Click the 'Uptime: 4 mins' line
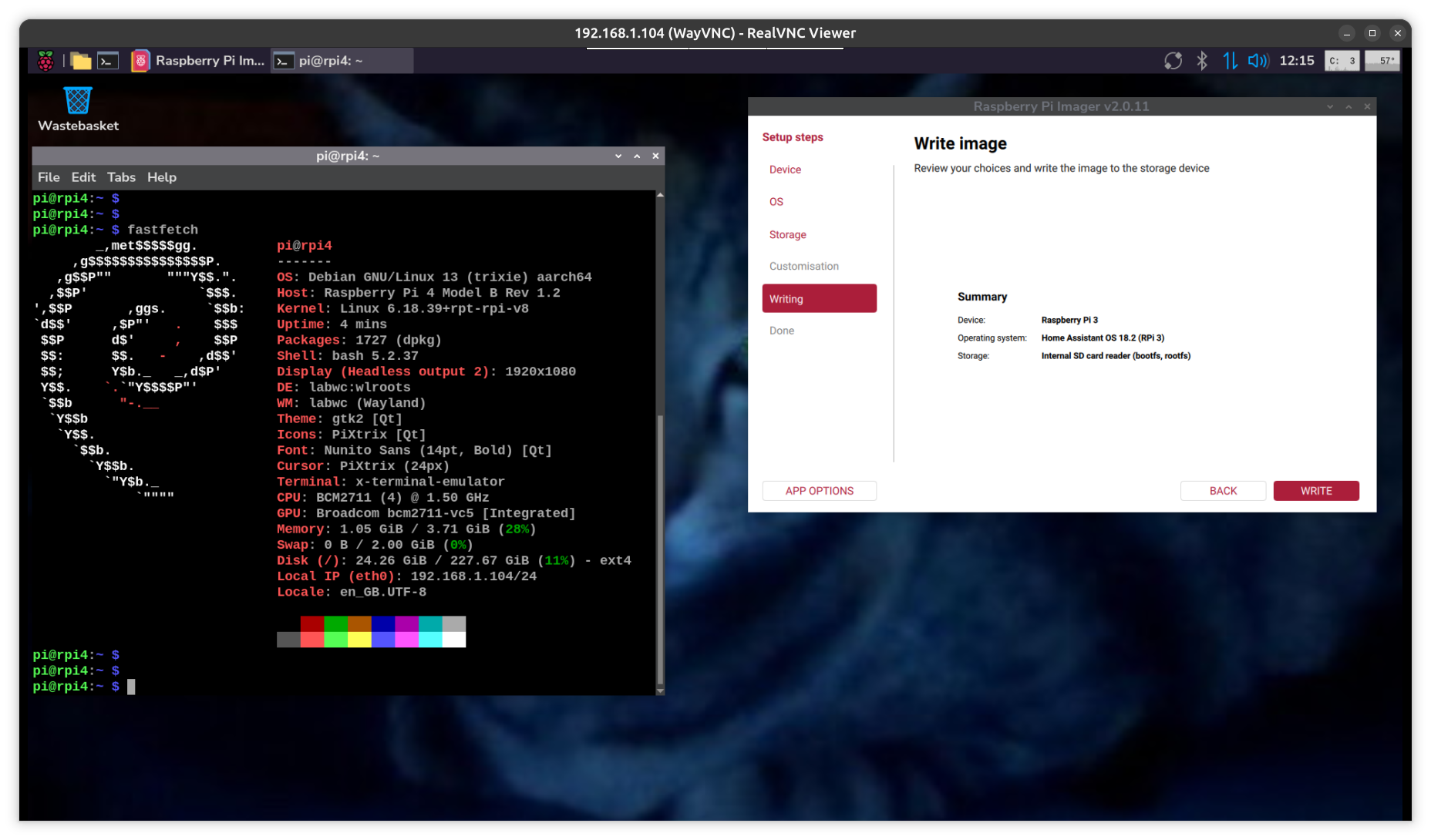The width and height of the screenshot is (1431, 840). point(332,324)
